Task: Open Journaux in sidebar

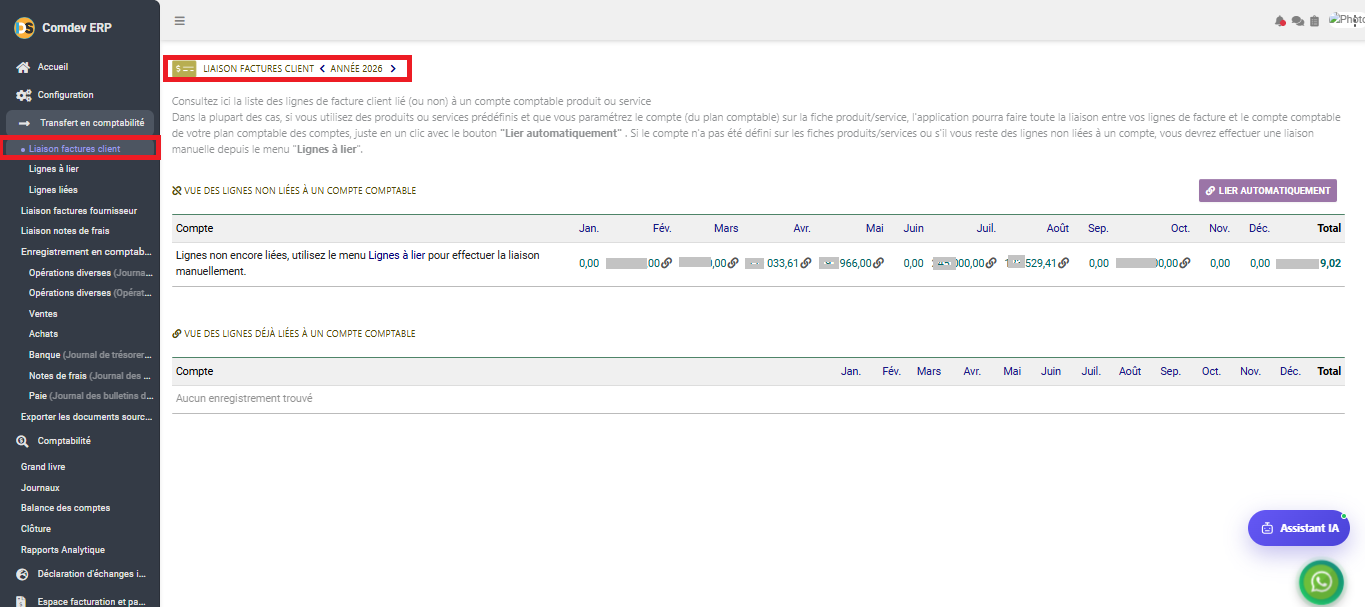Action: pos(40,488)
